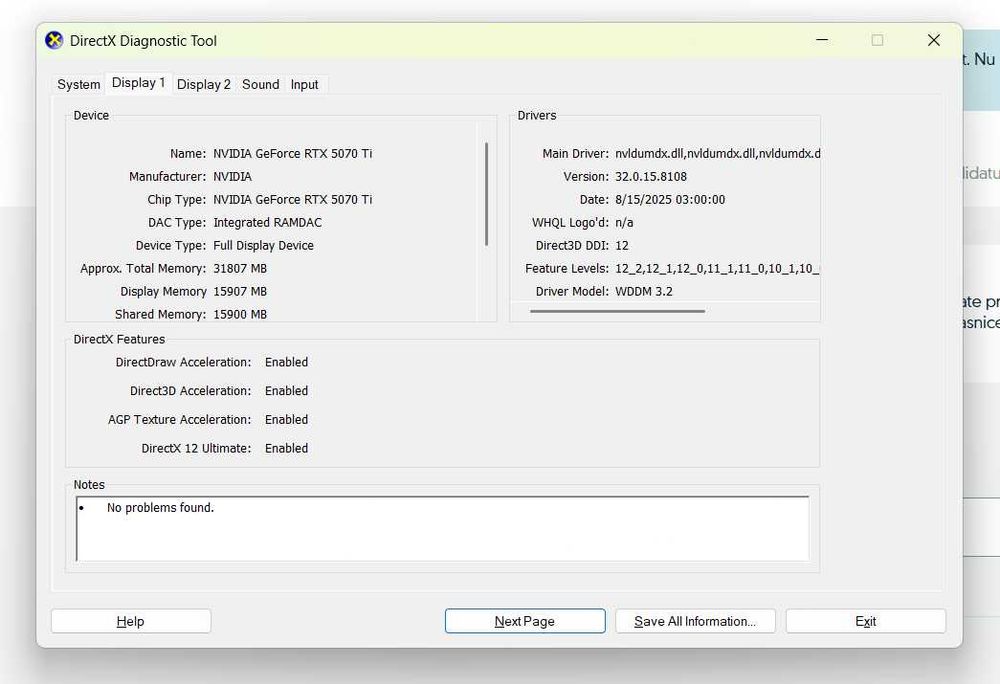The image size is (1000, 684).
Task: Click the 15900 MB shared memory value
Action: tap(240, 314)
